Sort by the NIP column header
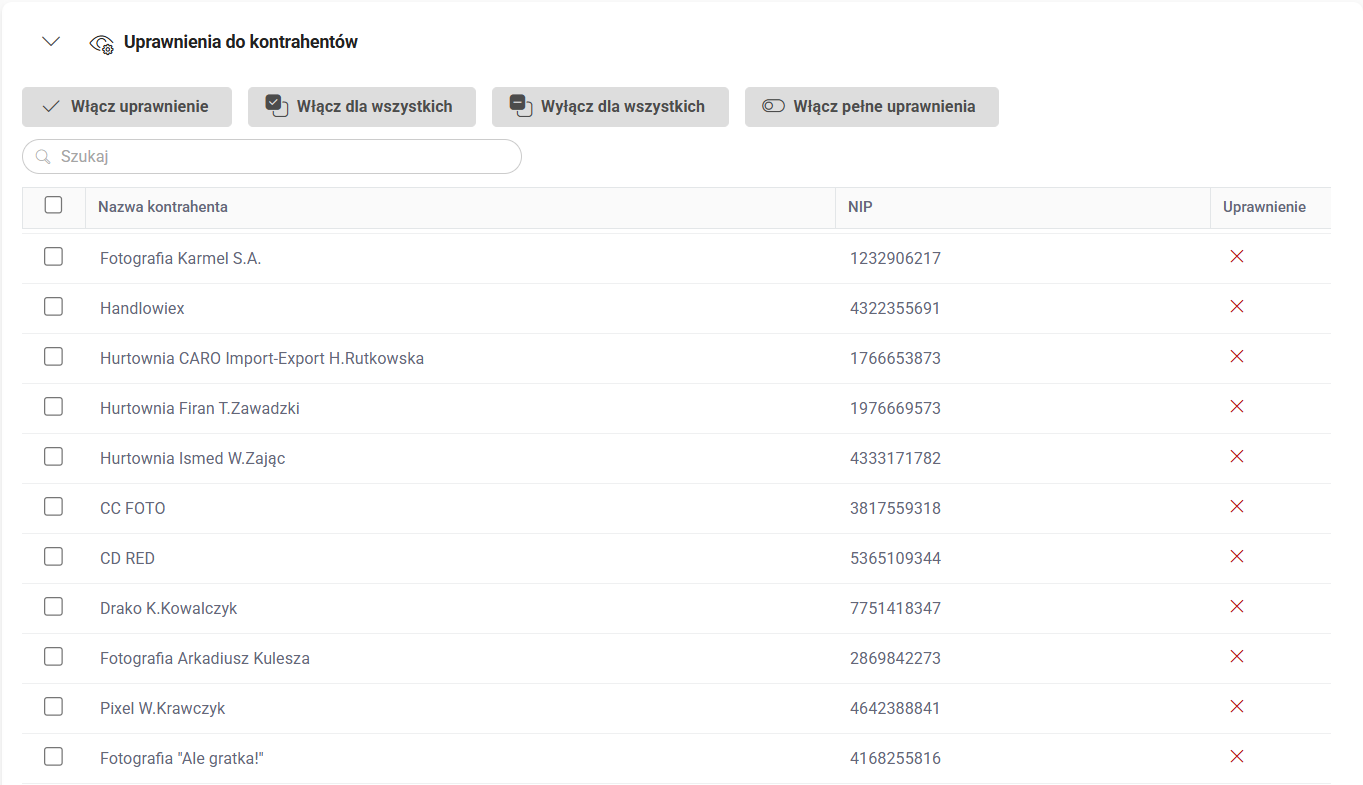The image size is (1363, 785). coord(860,207)
